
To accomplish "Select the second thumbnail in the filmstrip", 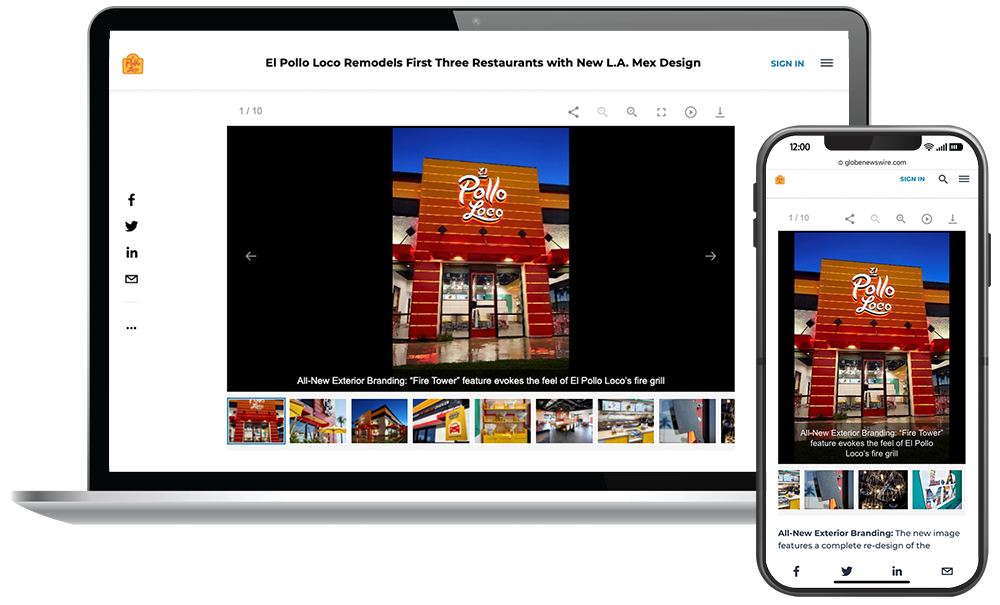I will click(x=317, y=421).
